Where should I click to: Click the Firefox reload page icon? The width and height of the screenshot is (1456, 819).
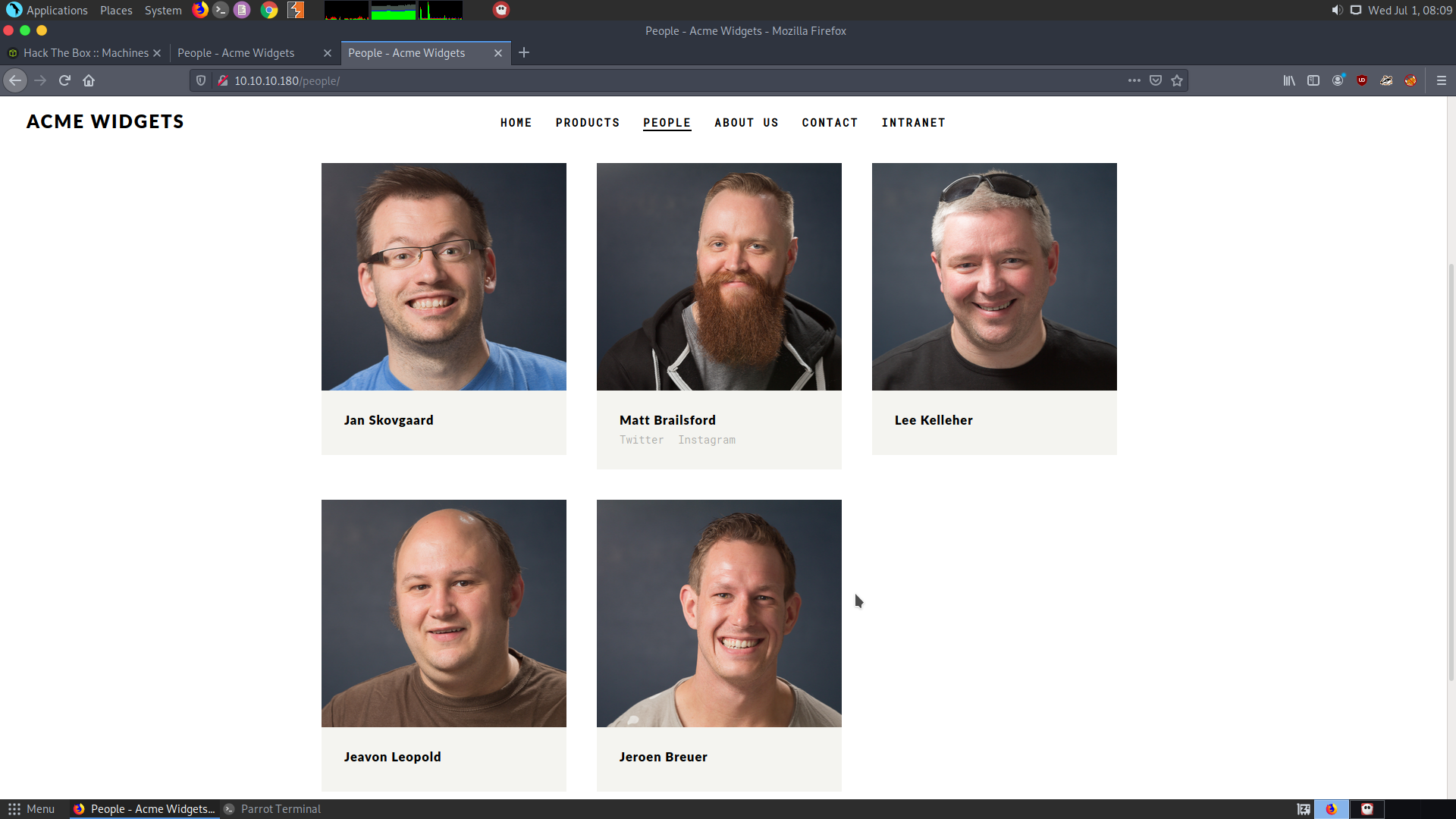point(64,80)
